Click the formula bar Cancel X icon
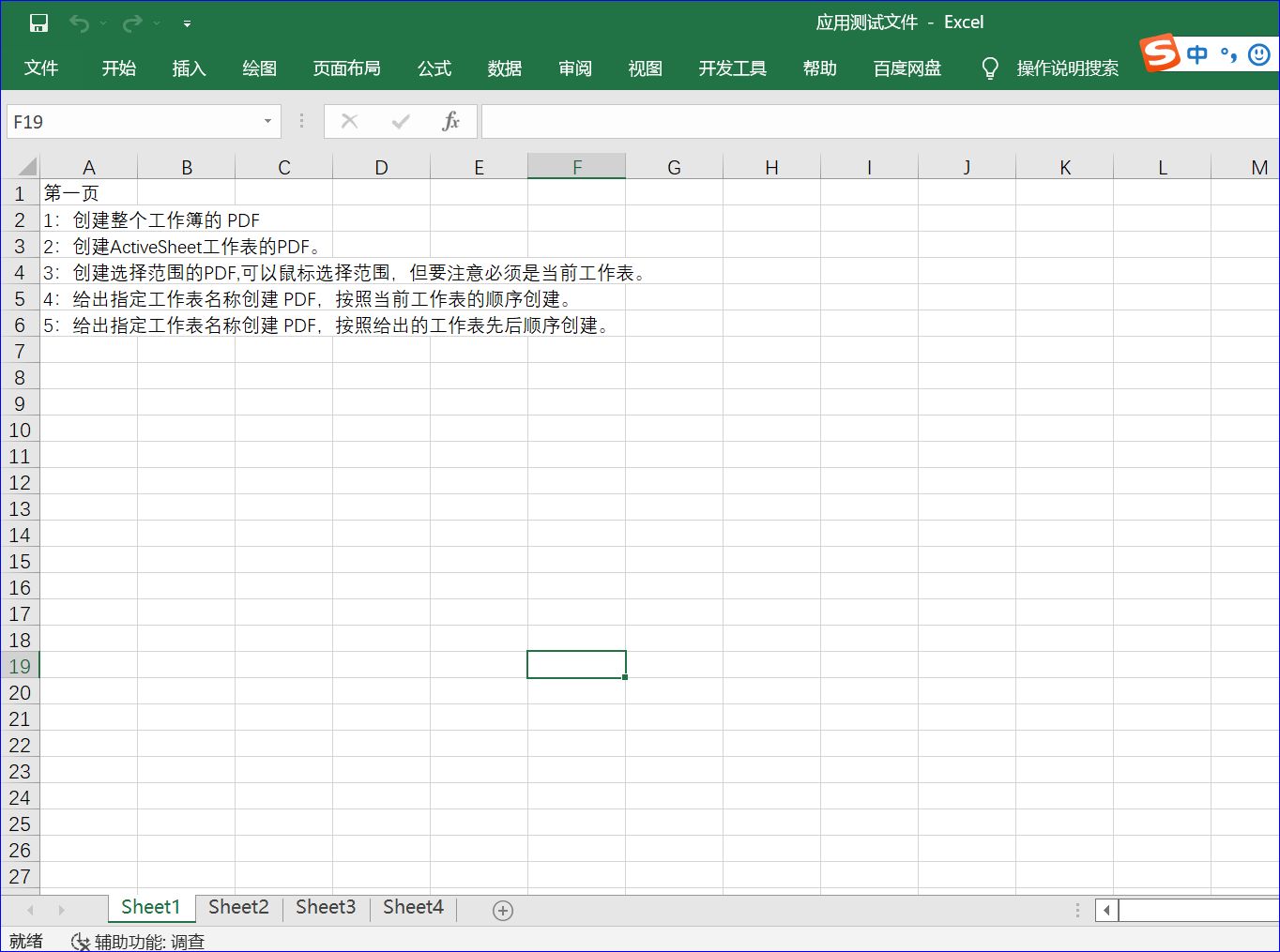Image resolution: width=1280 pixels, height=952 pixels. point(350,121)
